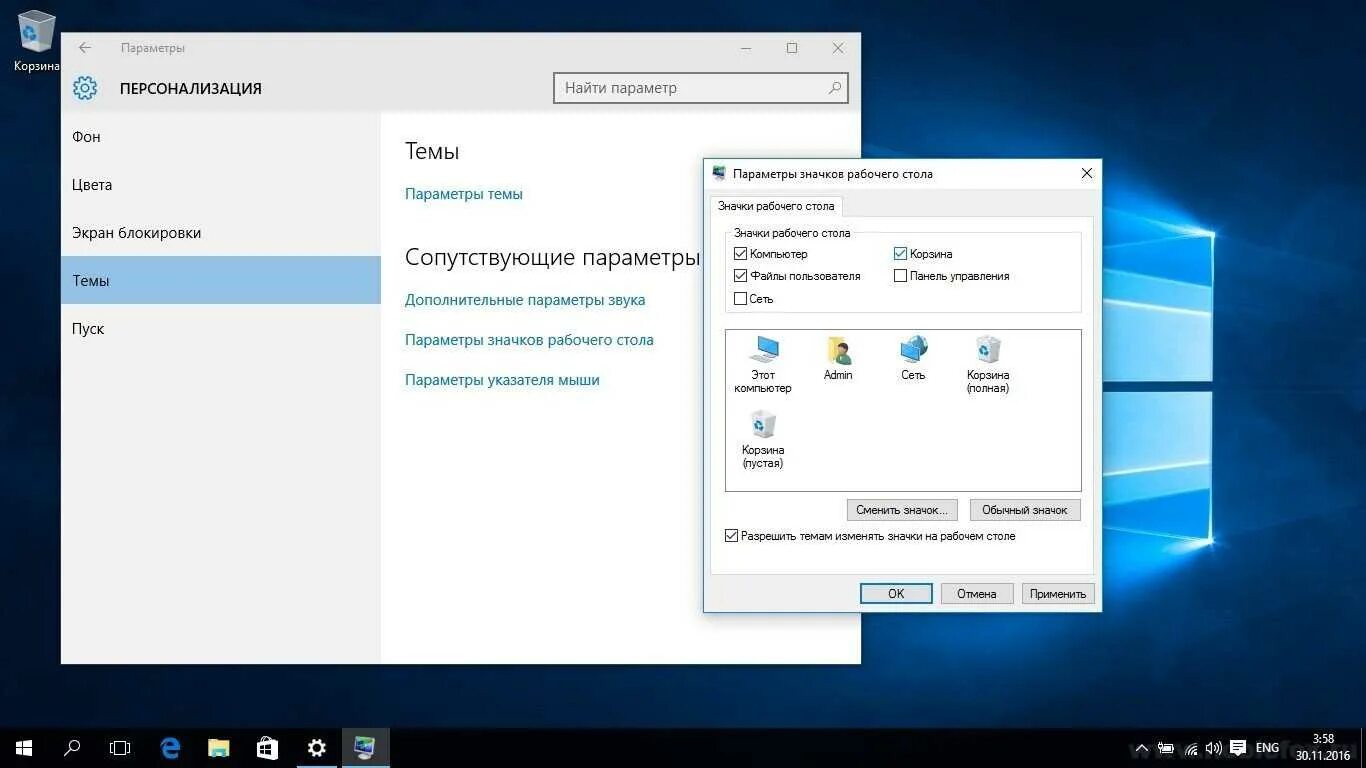Open the Цвета section

coord(221,184)
